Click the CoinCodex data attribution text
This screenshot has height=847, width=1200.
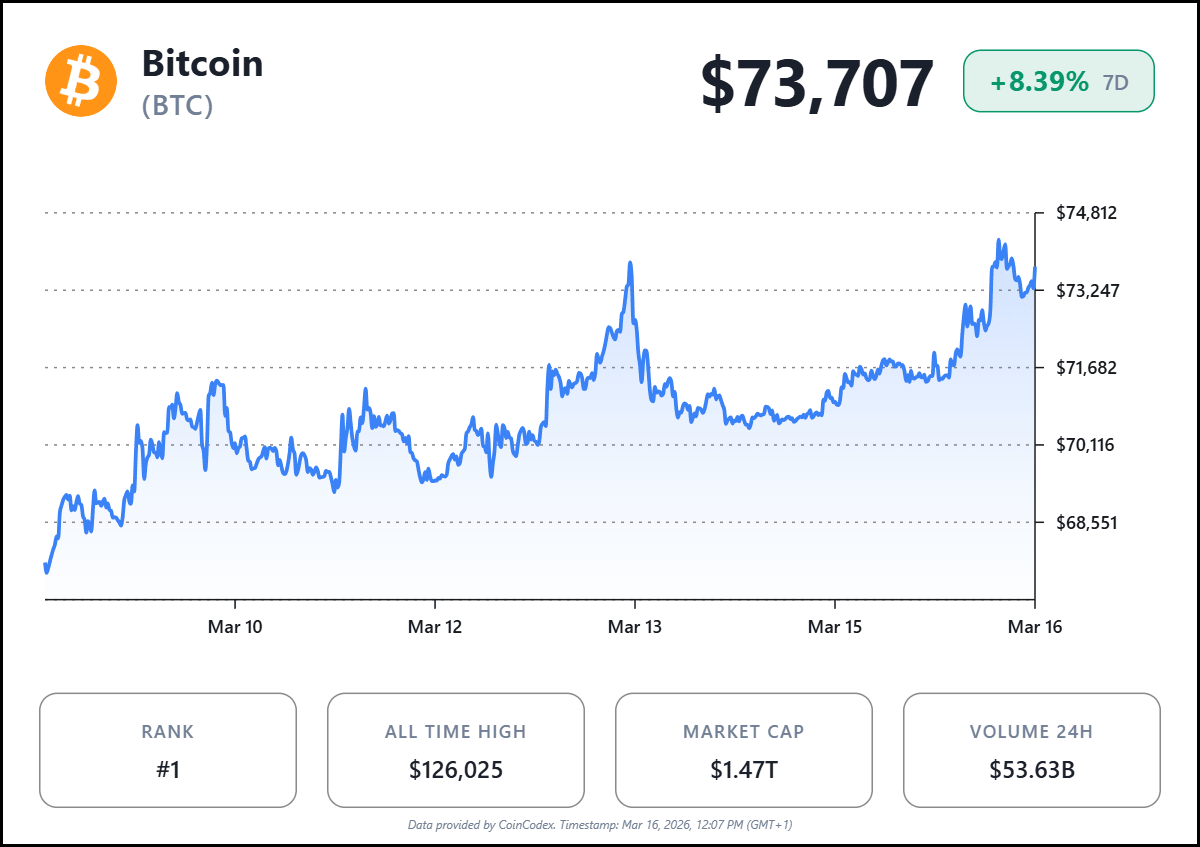click(x=600, y=825)
